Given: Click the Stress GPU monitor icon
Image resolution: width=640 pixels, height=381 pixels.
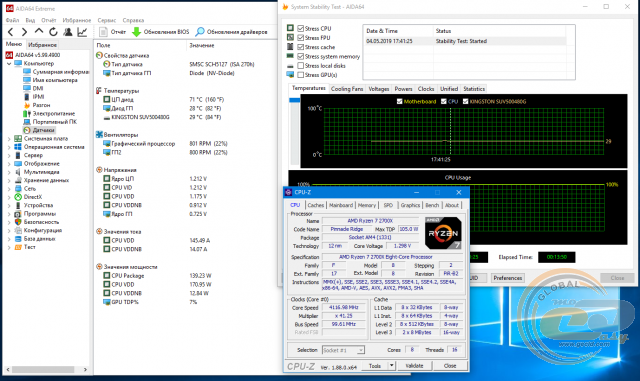Looking at the screenshot, I should tap(290, 74).
